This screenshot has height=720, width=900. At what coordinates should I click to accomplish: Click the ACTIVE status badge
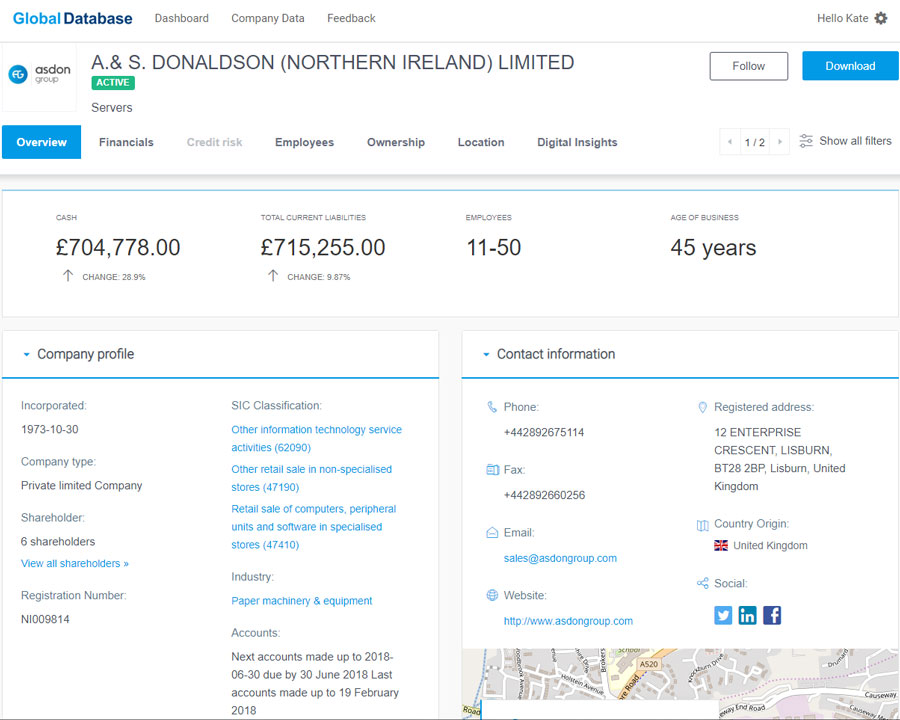[112, 83]
